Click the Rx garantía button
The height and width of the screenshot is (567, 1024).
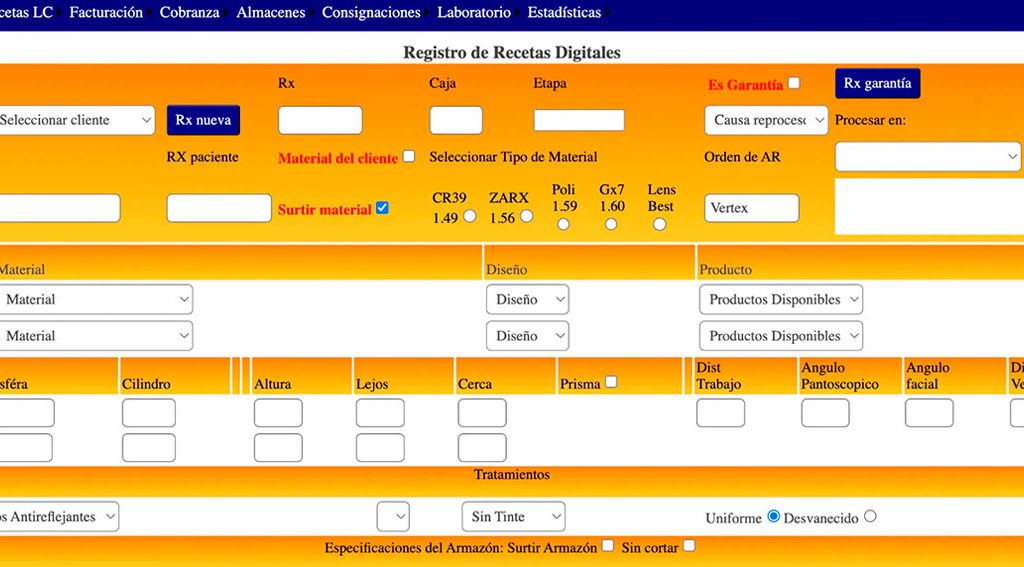point(877,84)
